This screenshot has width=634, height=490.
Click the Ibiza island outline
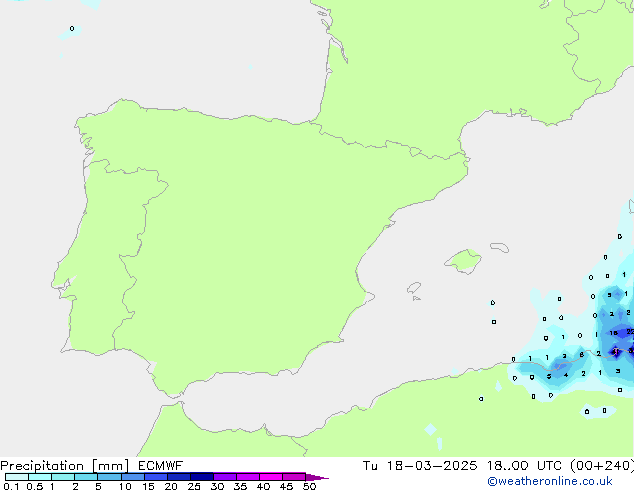414,288
